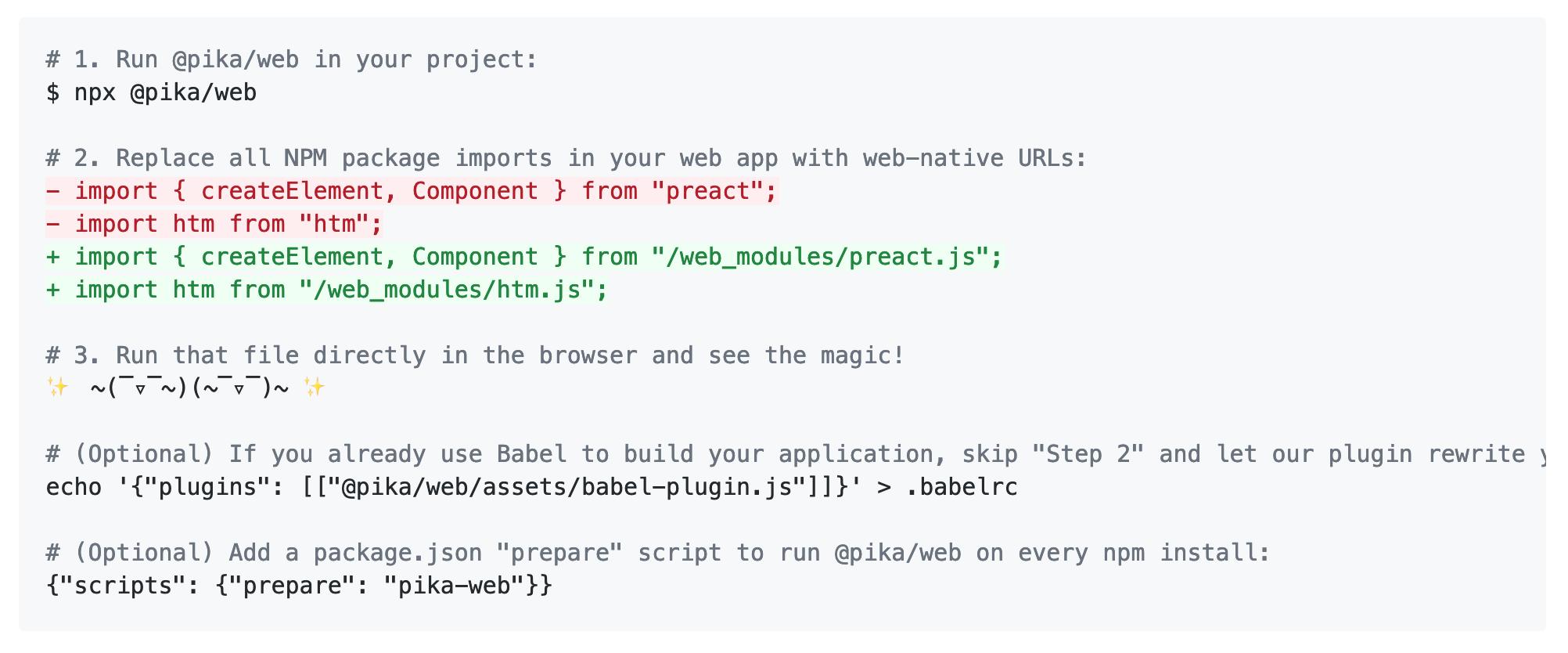Click the Optional Babel comment line
1568x653 pixels.
click(795, 454)
